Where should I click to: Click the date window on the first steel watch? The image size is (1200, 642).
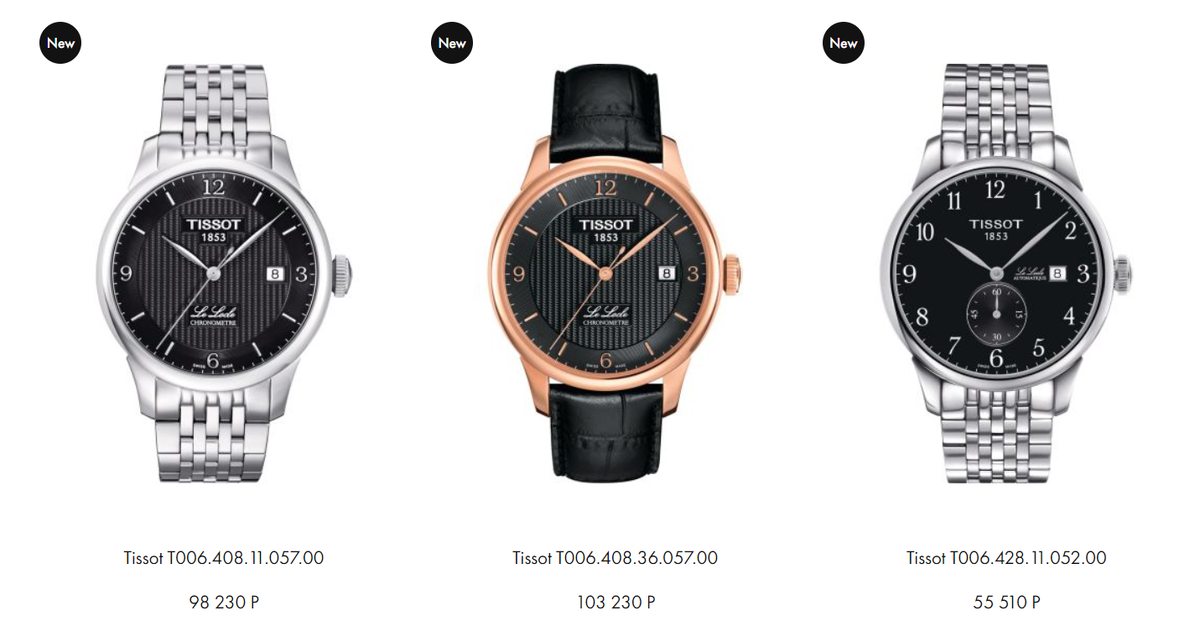(x=276, y=271)
